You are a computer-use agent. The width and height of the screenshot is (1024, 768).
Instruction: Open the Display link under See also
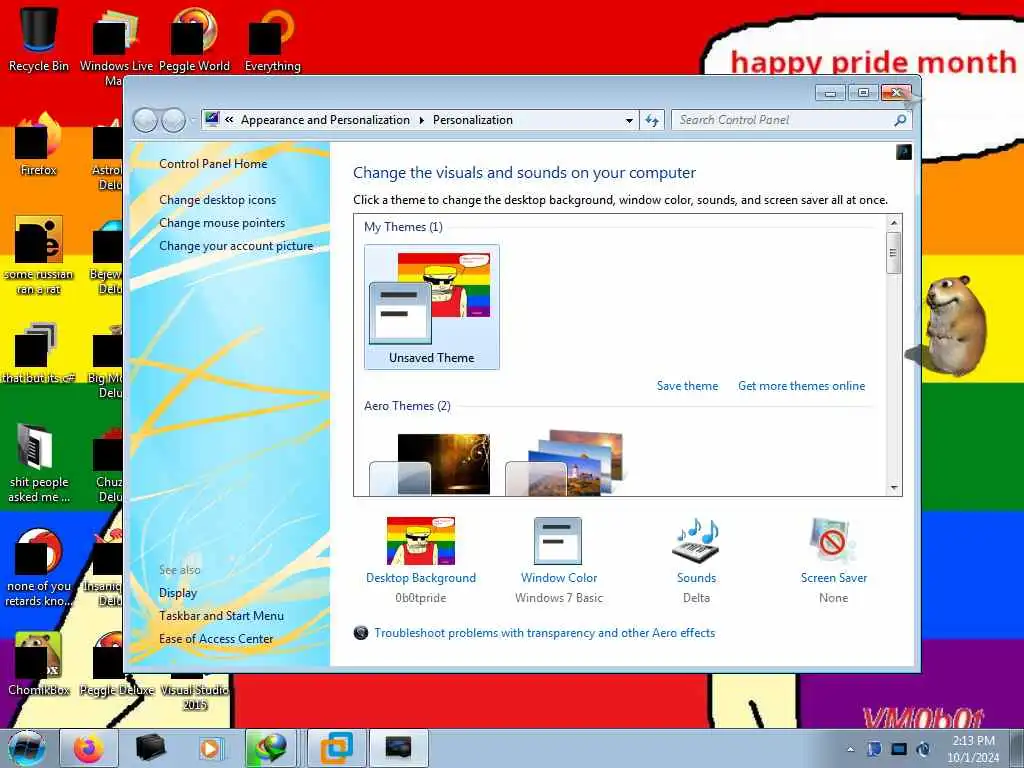point(178,593)
